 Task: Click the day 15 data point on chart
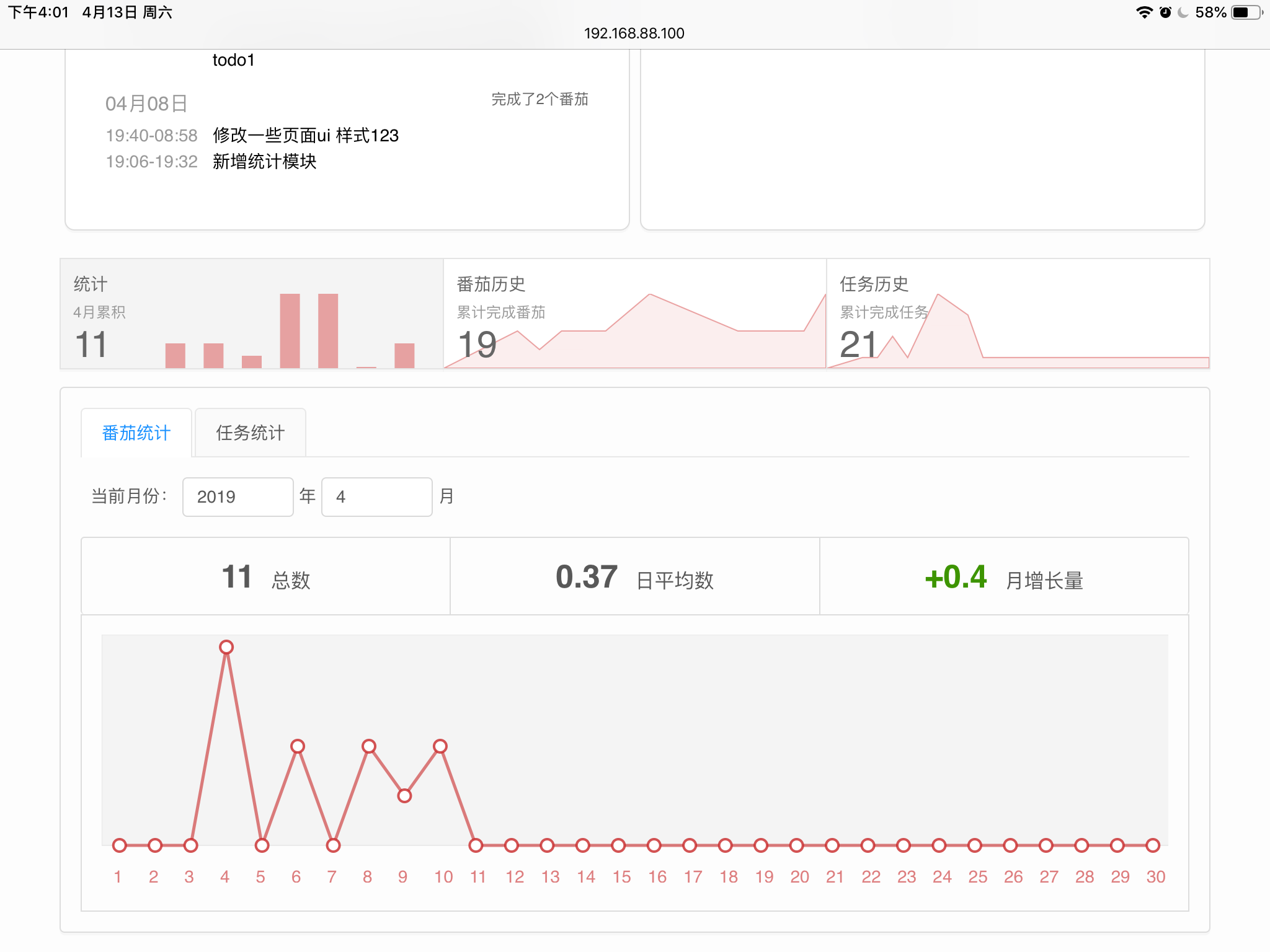point(618,845)
